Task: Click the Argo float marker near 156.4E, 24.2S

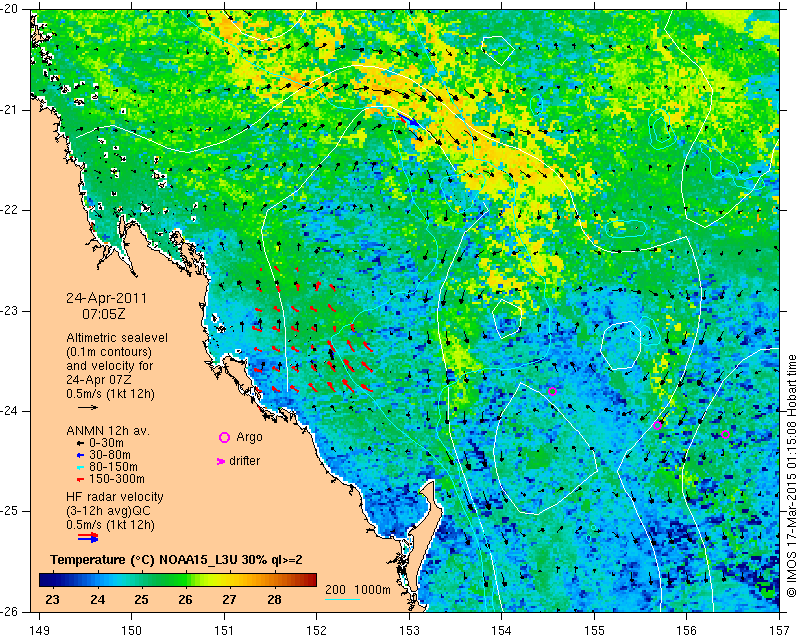Action: pyautogui.click(x=726, y=434)
